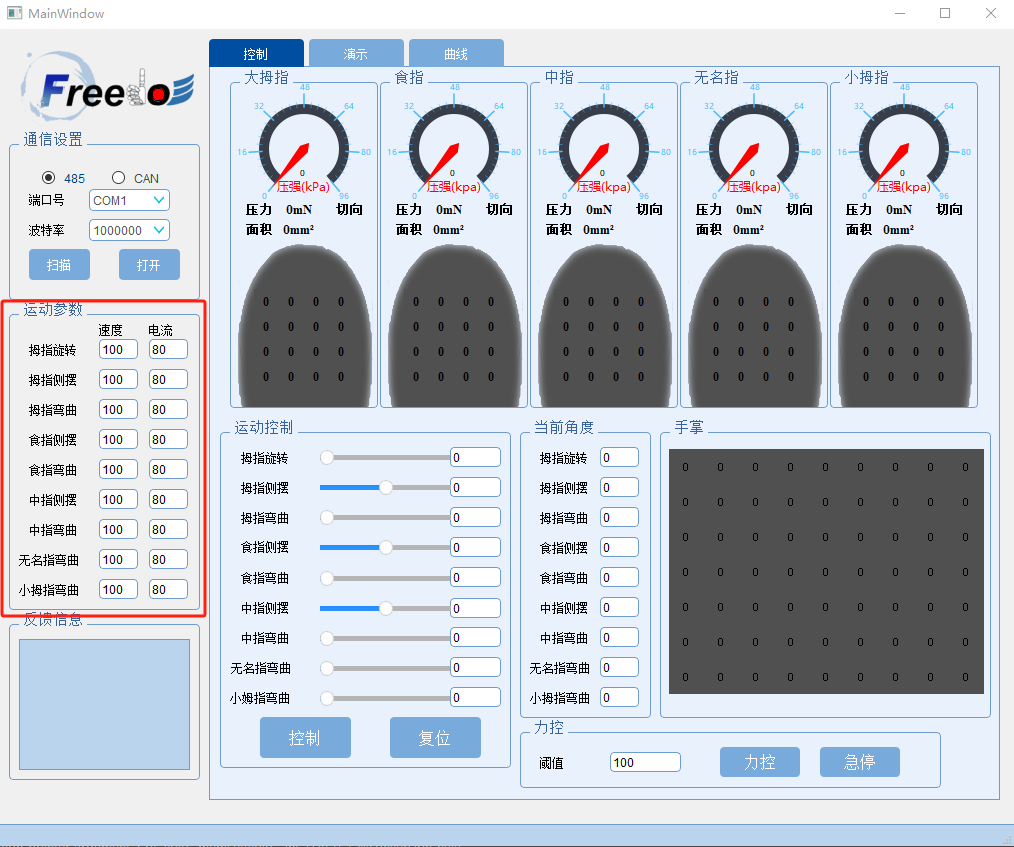Click the 中指 fingertip sensor pad image
The width and height of the screenshot is (1014, 847).
click(604, 326)
